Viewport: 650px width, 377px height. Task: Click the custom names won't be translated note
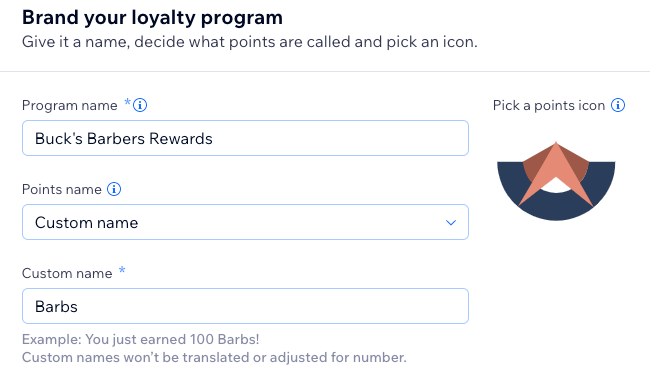[x=214, y=357]
